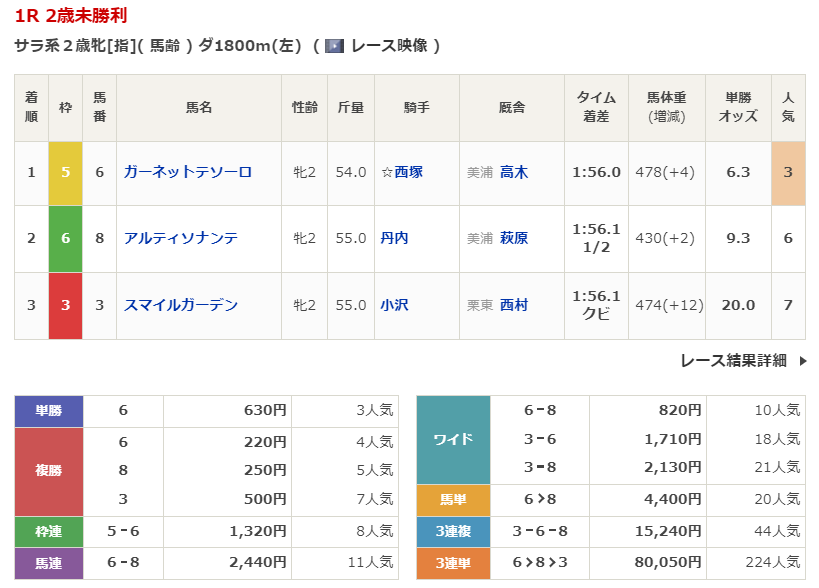Viewport: 819px width, 588px height.
Task: Click yellow frame number 5 cell
Action: pos(65,172)
